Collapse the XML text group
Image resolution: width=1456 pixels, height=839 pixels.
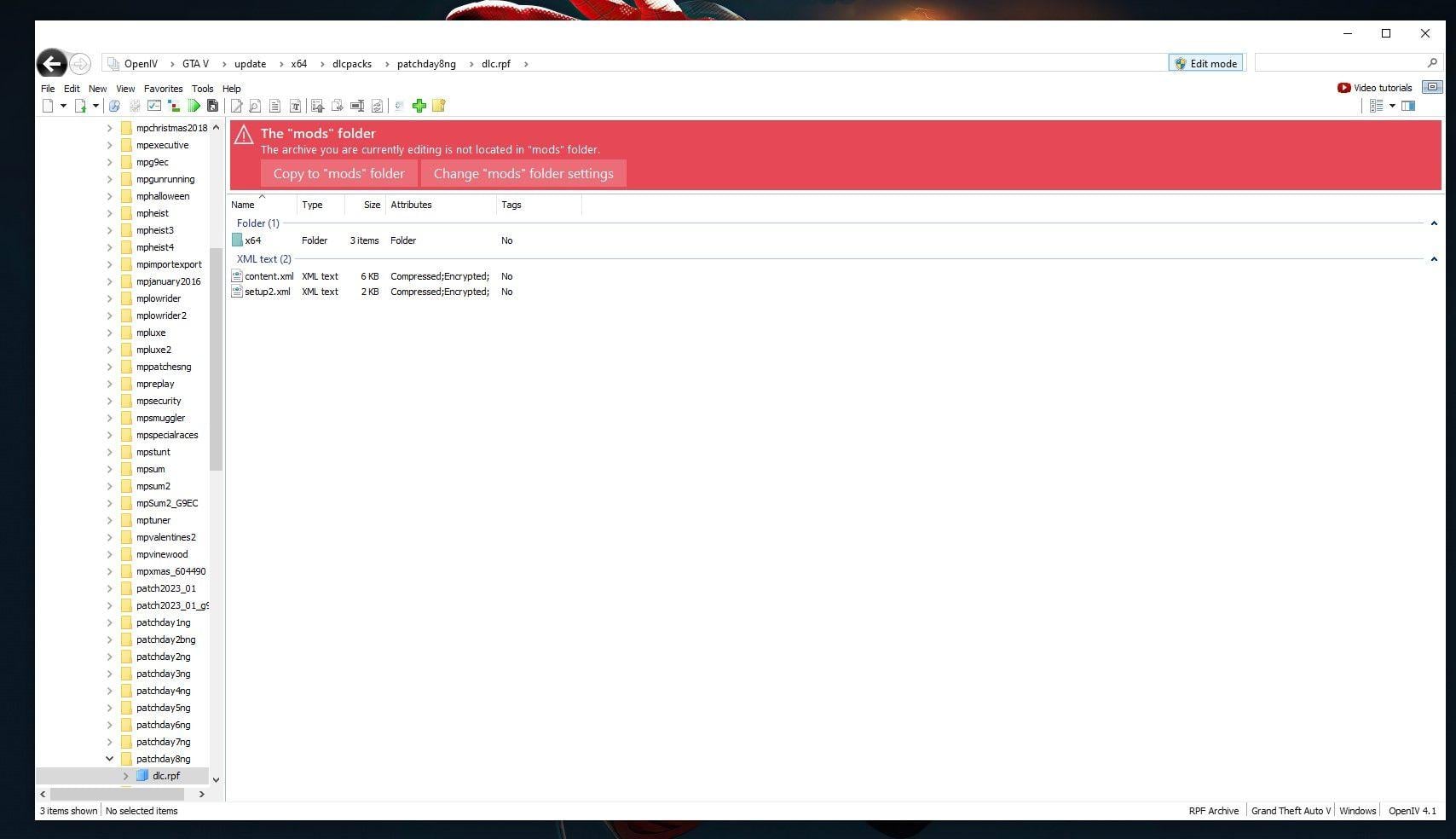pos(1434,259)
